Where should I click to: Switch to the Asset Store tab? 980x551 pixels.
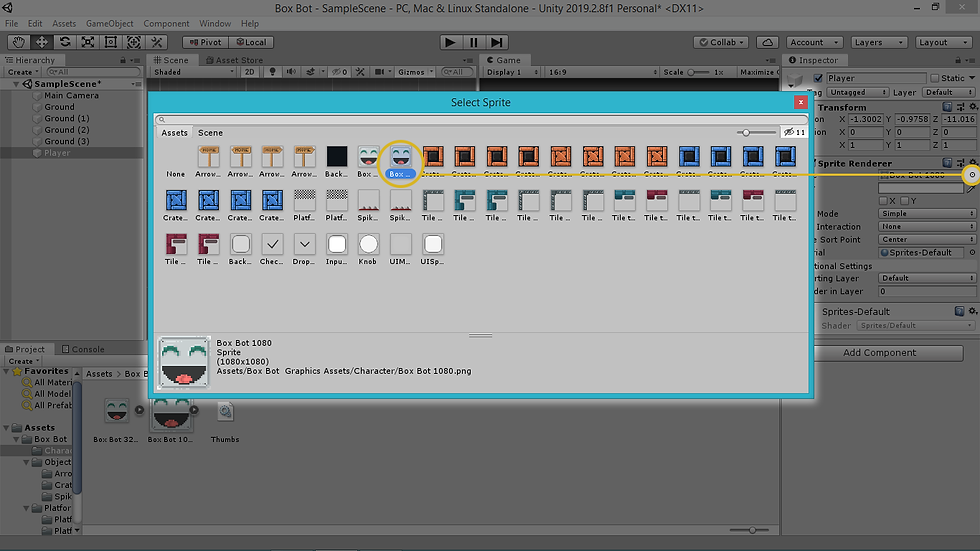[234, 60]
